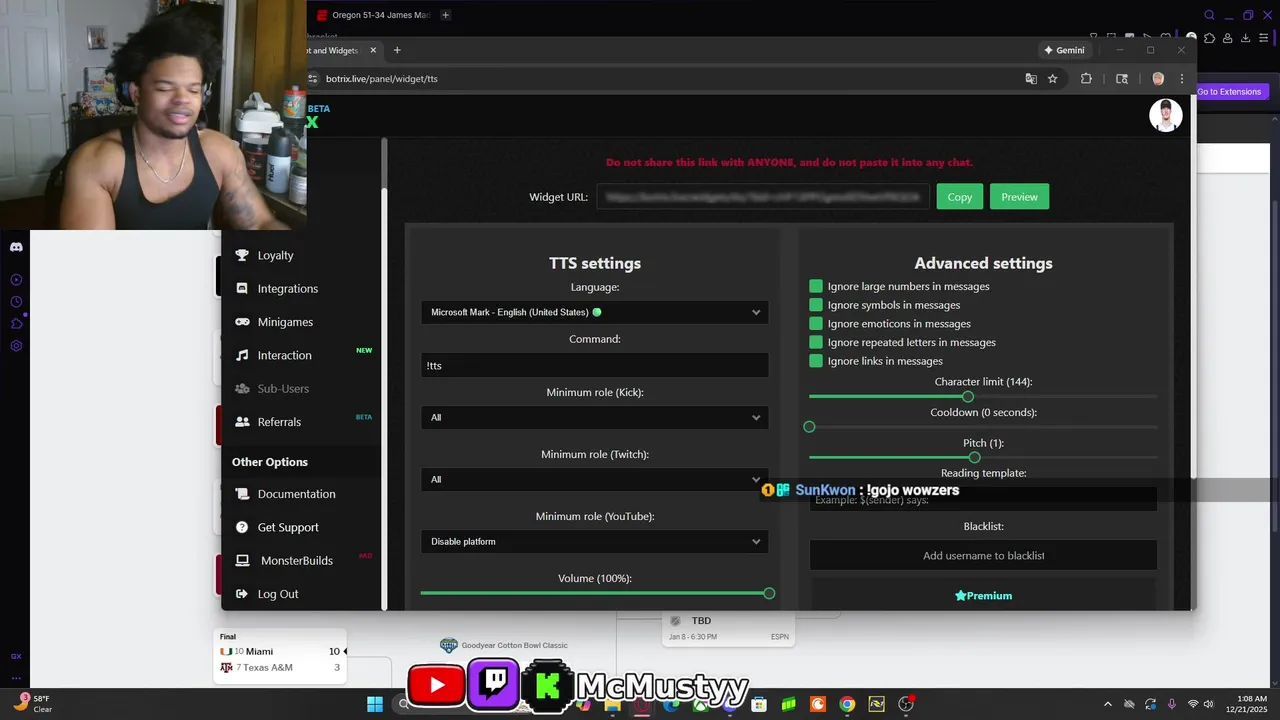This screenshot has height=720, width=1280.
Task: Adjust the Character limit slider handle
Action: [968, 397]
